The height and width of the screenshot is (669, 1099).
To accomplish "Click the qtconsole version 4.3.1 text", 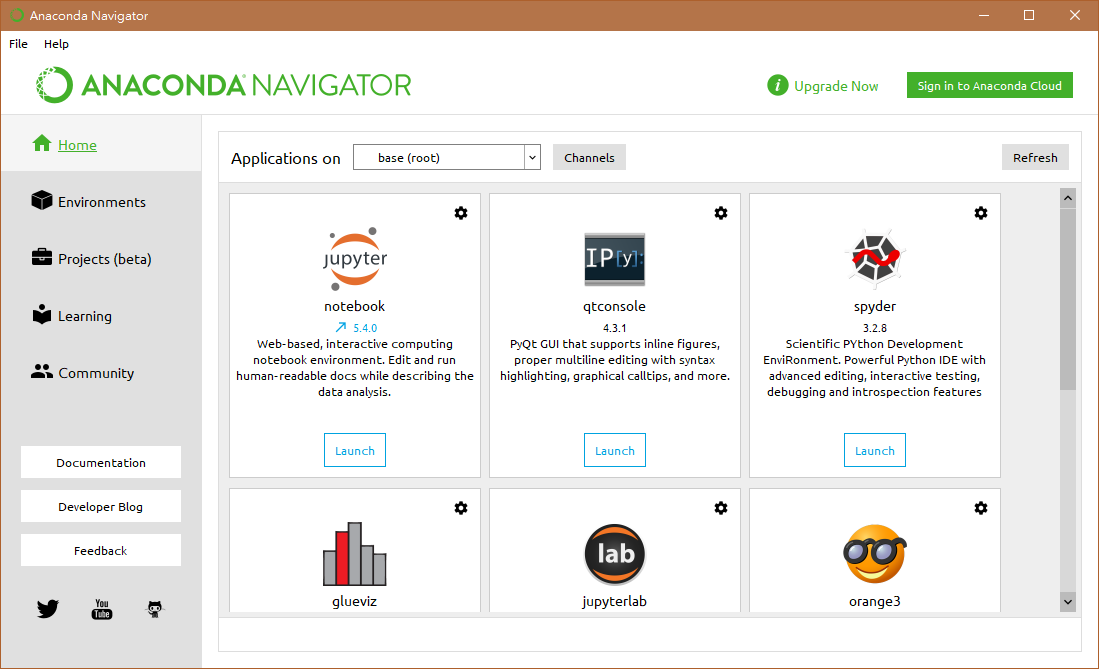I will tap(615, 328).
